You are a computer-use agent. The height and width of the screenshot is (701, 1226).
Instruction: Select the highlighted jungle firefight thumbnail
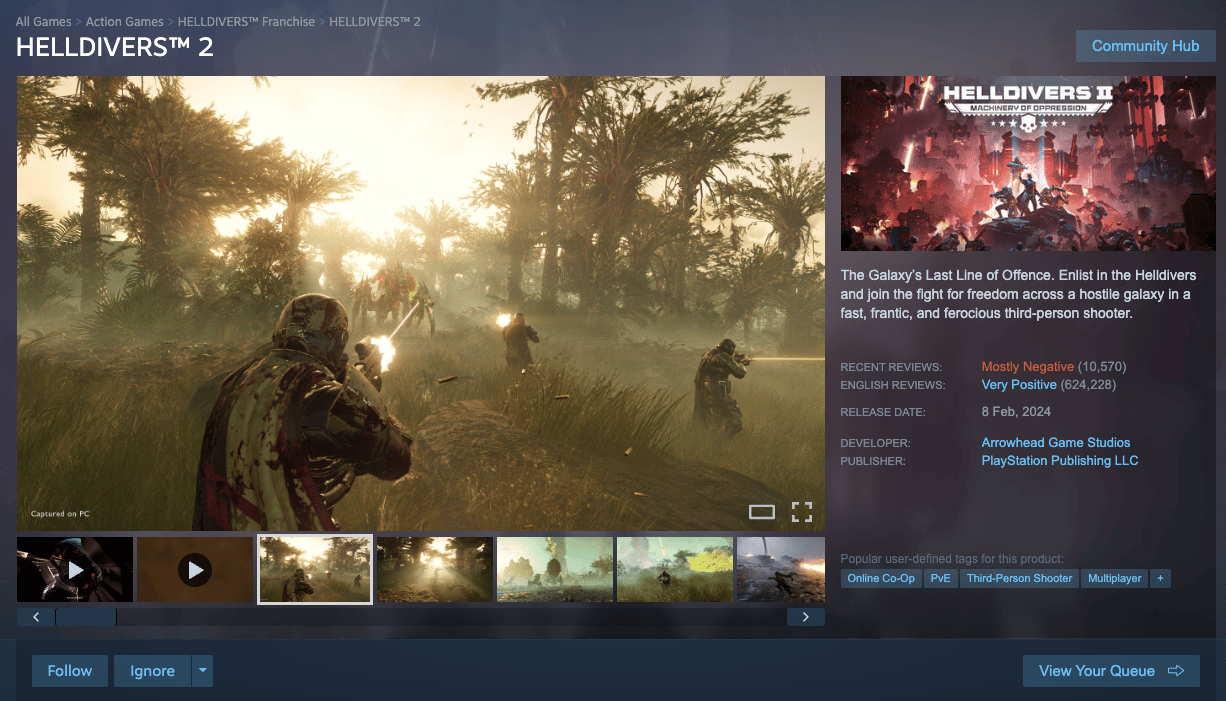tap(315, 569)
